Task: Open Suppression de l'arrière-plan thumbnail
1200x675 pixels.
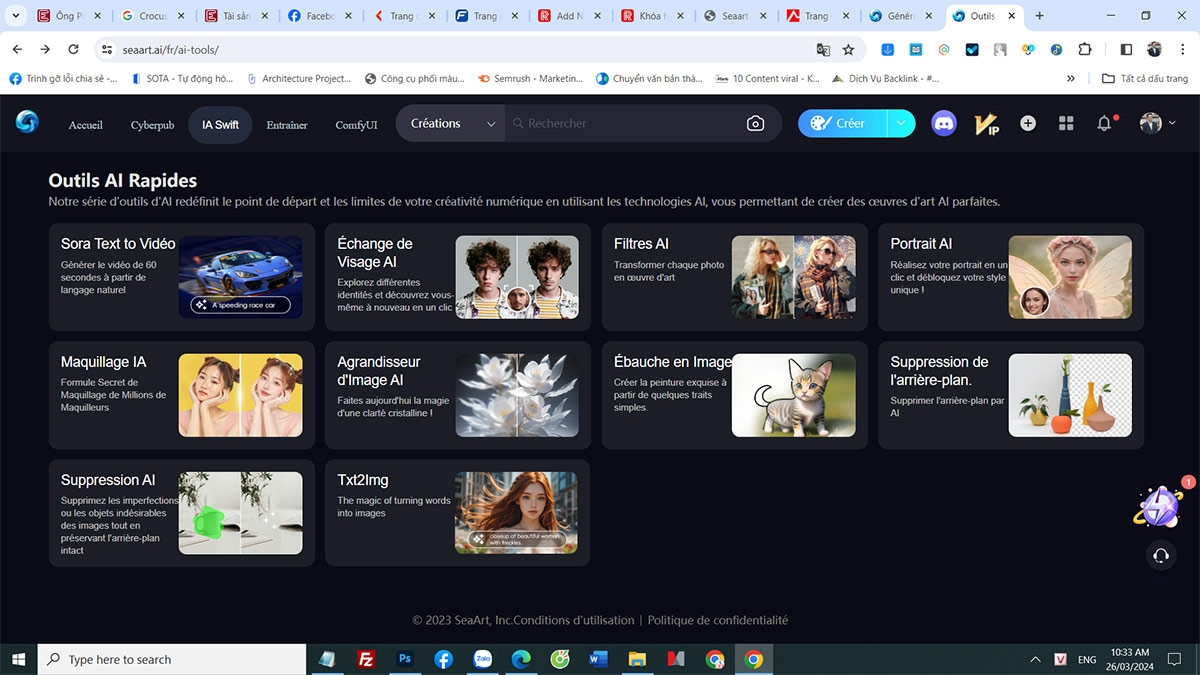Action: 1070,395
